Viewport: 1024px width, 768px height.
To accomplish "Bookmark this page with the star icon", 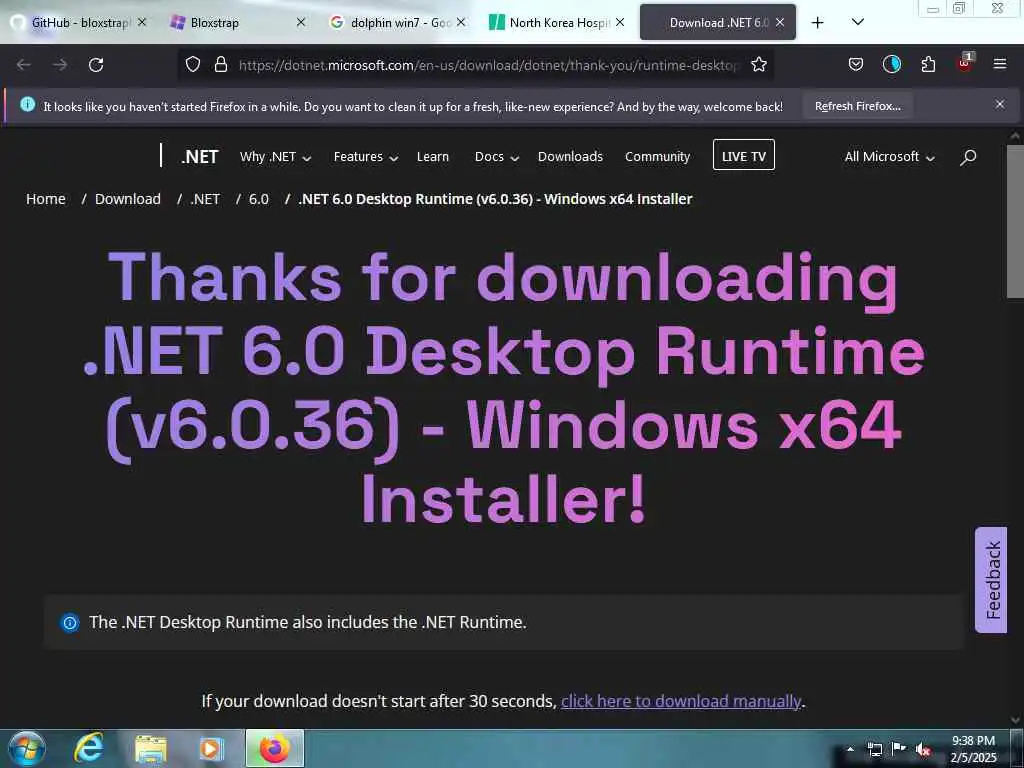I will (758, 64).
